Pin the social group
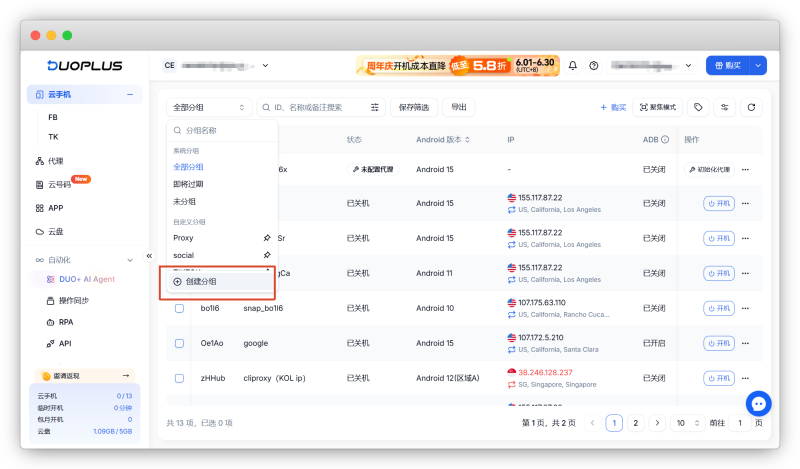 (x=267, y=255)
